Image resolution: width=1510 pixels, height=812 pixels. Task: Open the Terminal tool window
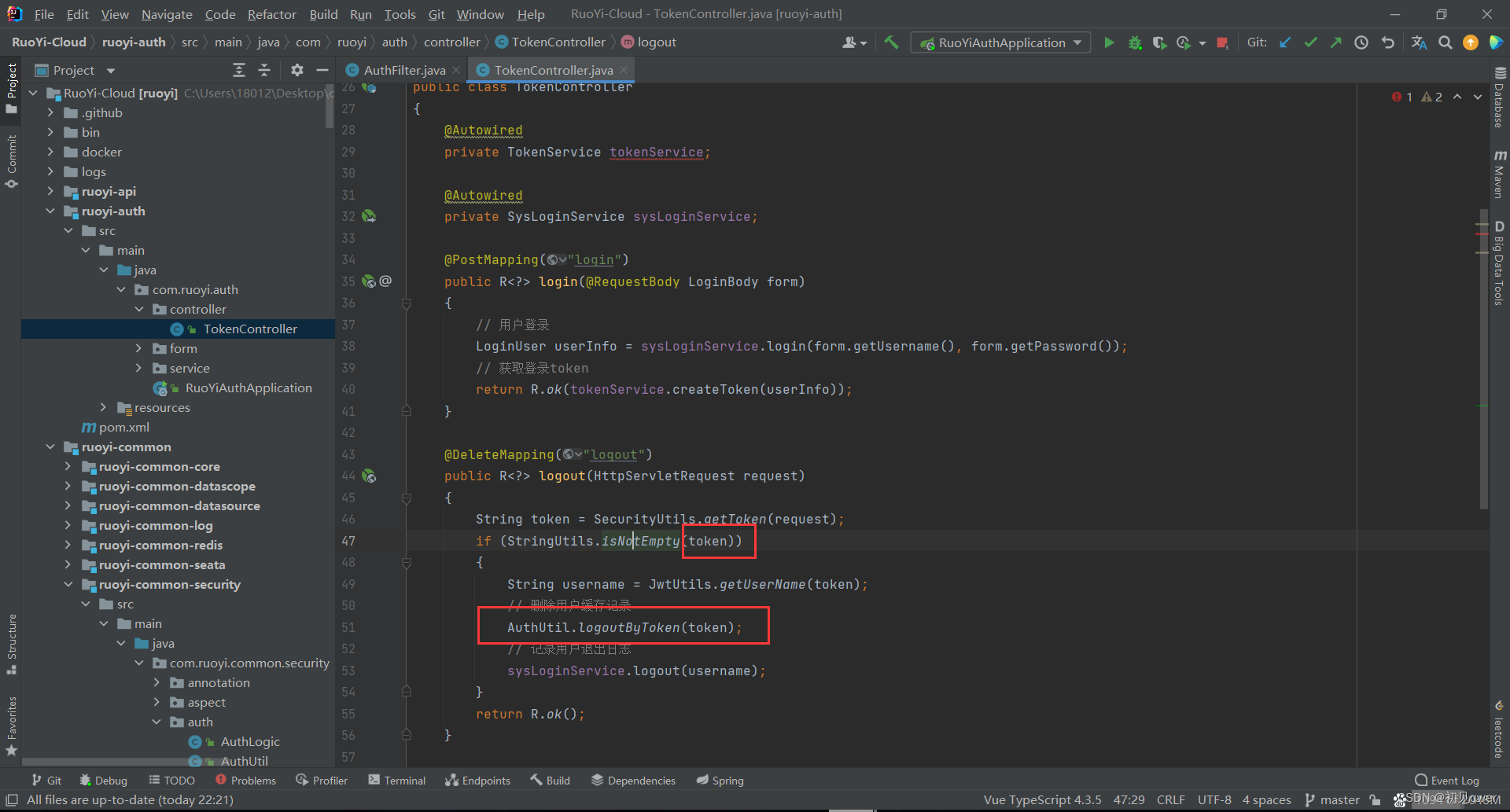(x=397, y=781)
